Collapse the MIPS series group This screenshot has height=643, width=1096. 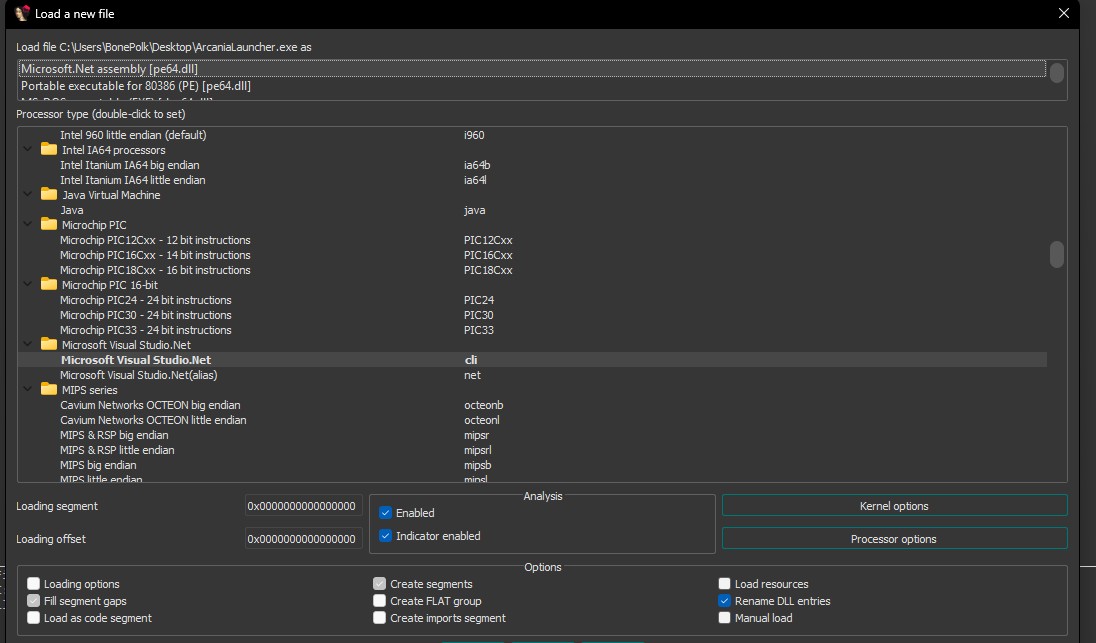click(x=28, y=389)
